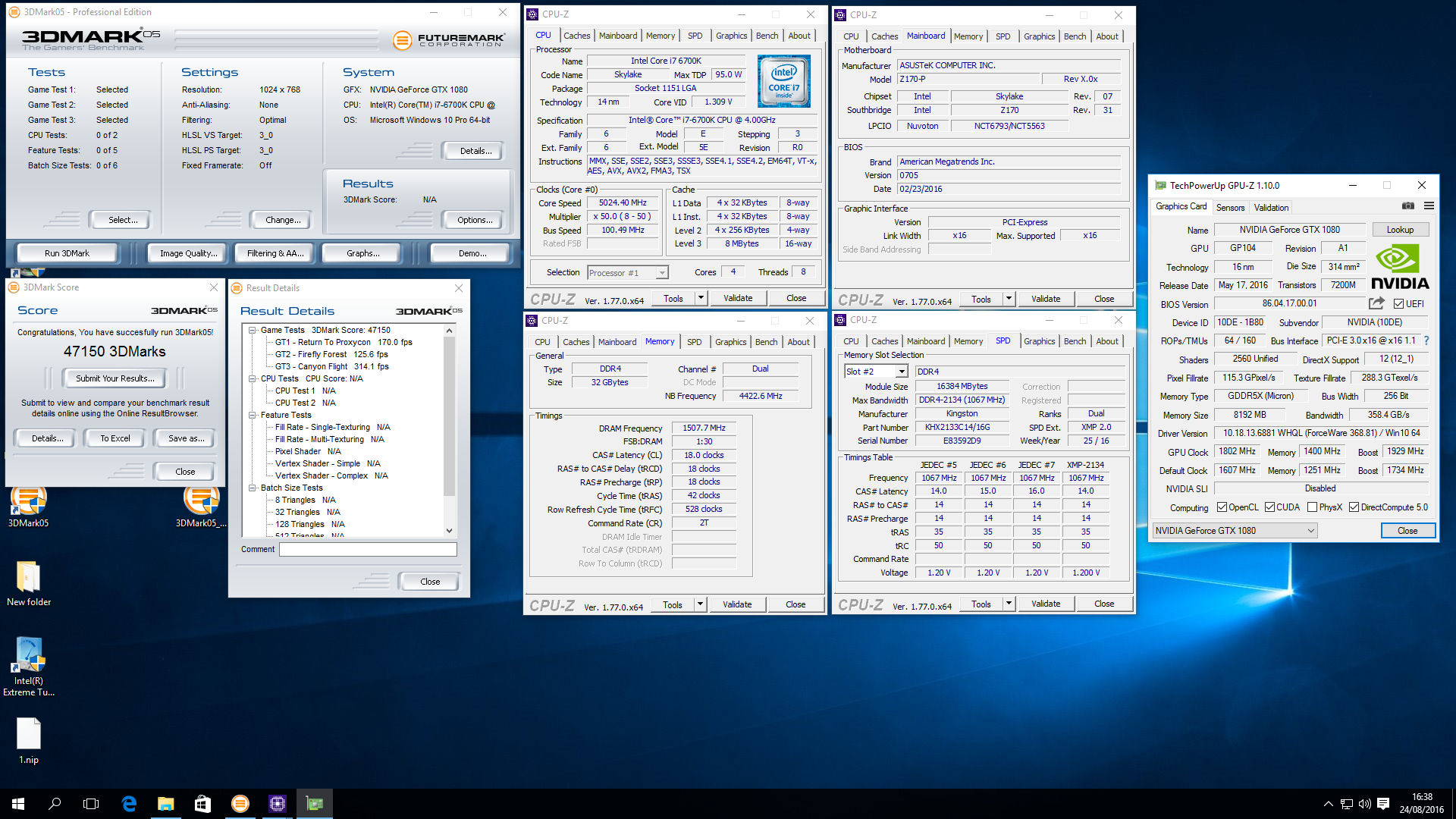Screen dimensions: 1456x819
Task: Open the 3DMark05_ file icon on desktop
Action: pyautogui.click(x=201, y=506)
